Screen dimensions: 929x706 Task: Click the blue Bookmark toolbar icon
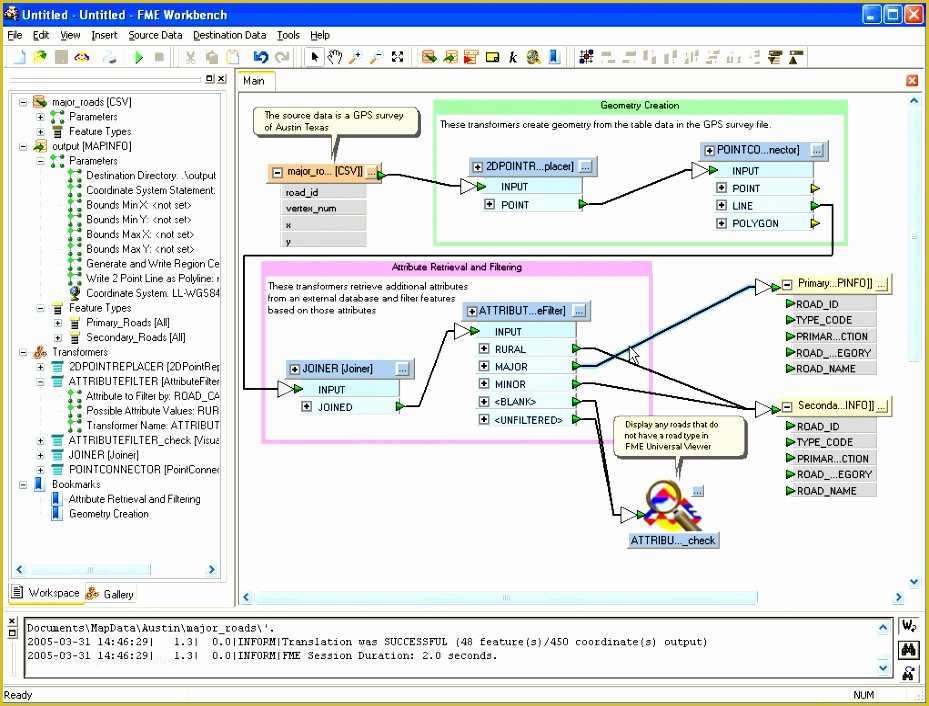point(554,57)
